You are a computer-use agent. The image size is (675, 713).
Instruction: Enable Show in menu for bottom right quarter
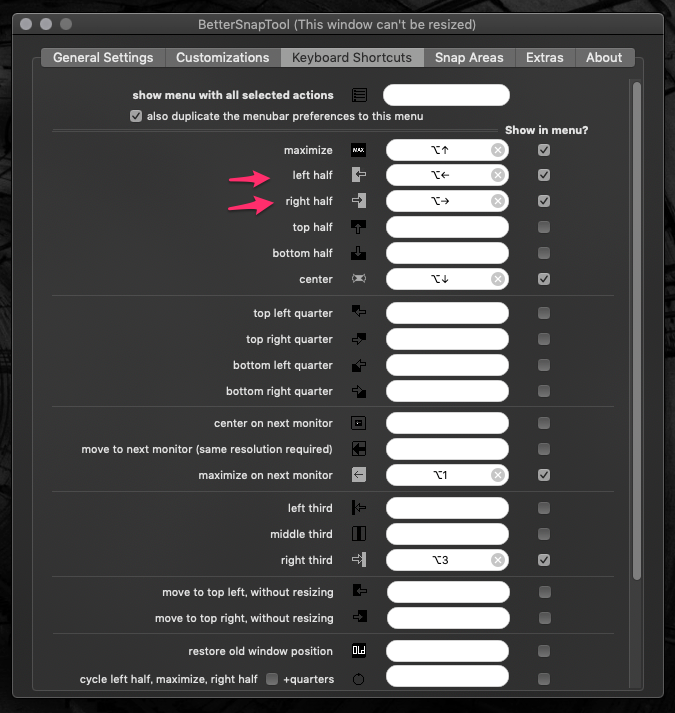(544, 391)
